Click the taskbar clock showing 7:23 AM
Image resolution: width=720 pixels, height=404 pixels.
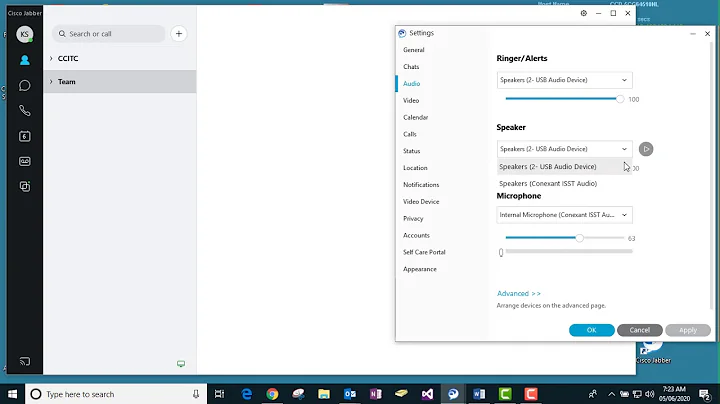coord(674,394)
